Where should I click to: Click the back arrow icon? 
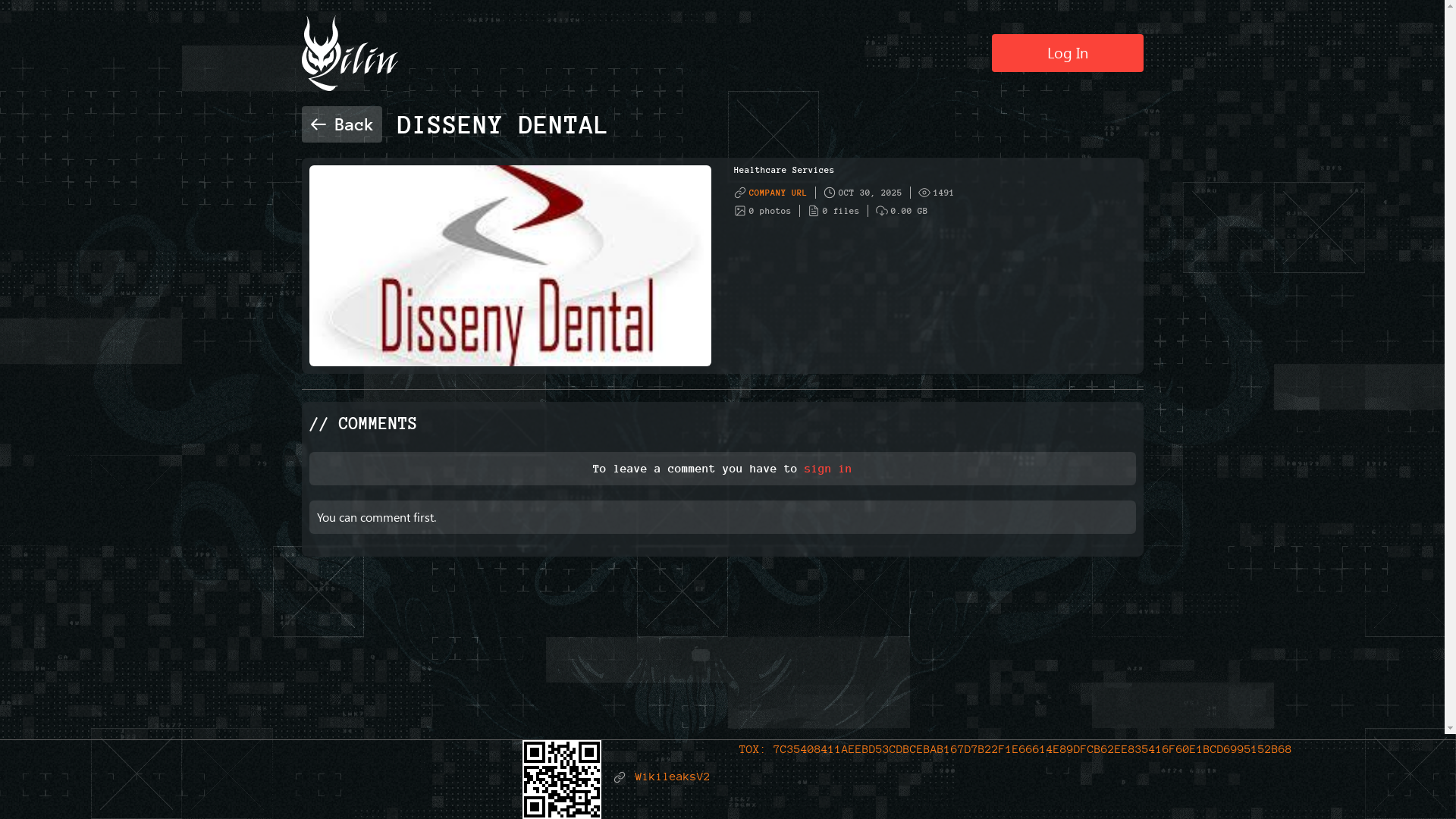point(319,124)
